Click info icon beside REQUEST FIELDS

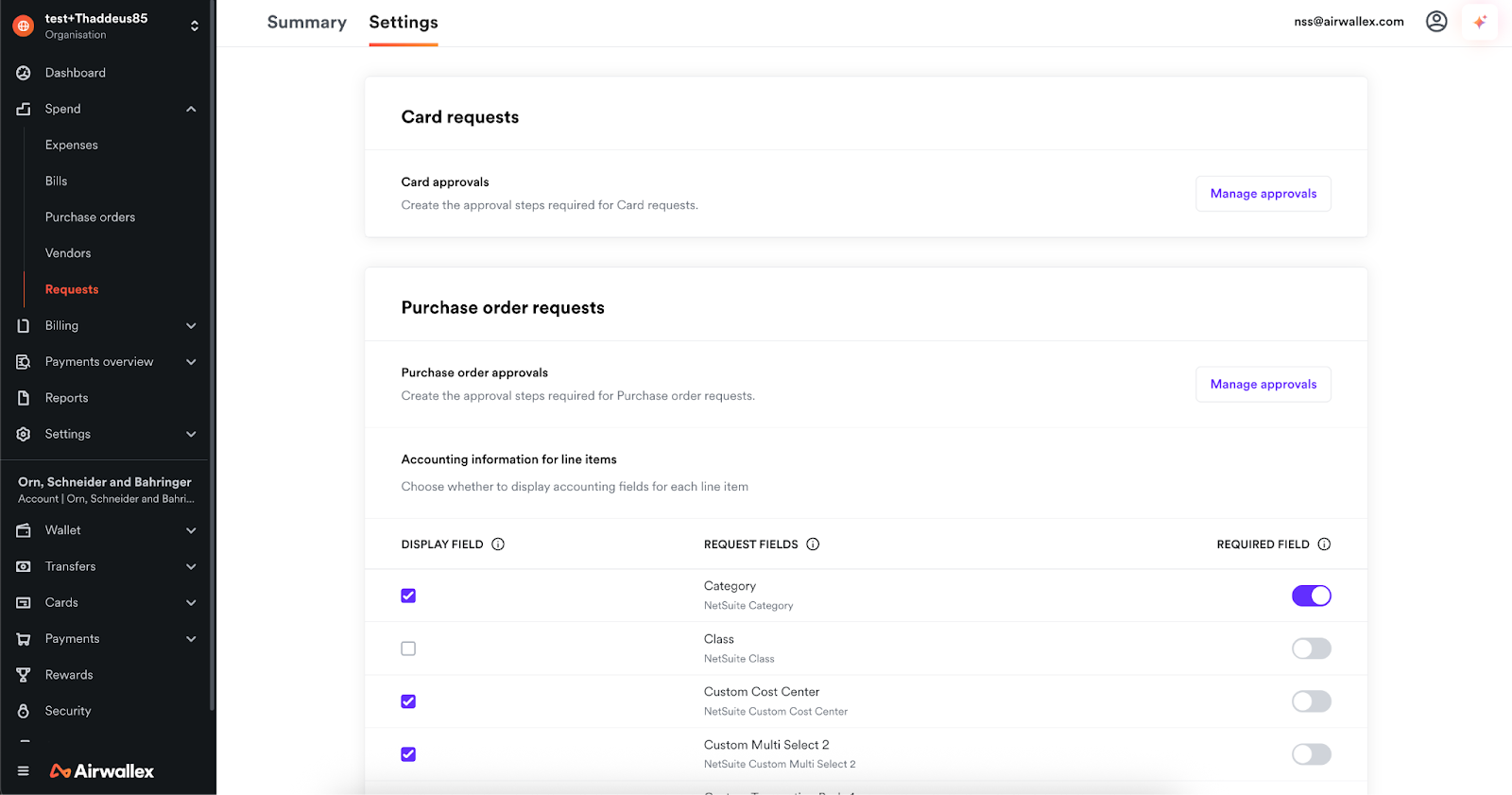(813, 544)
